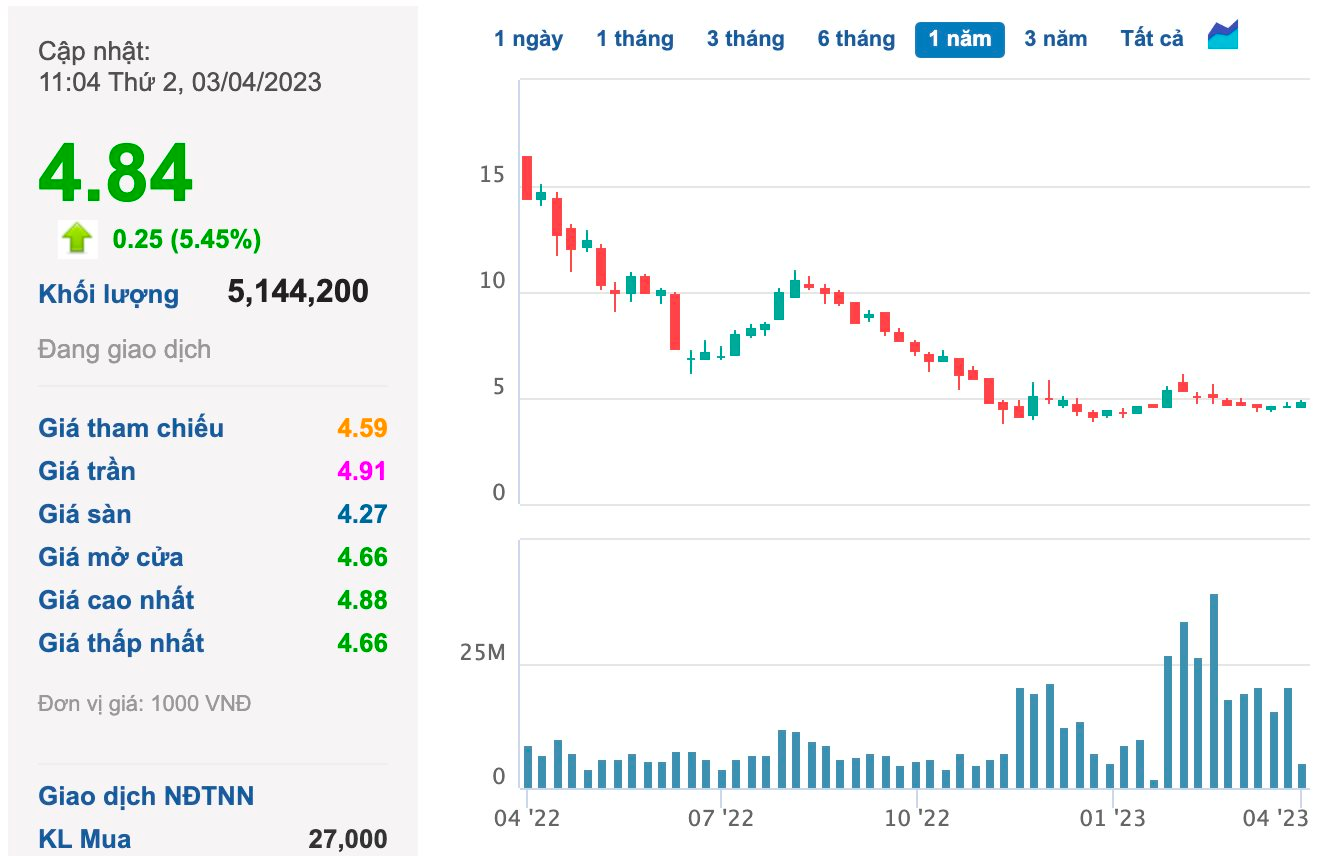This screenshot has width=1322, height=856.
Task: Click the Giá sàn label
Action: pos(85,514)
